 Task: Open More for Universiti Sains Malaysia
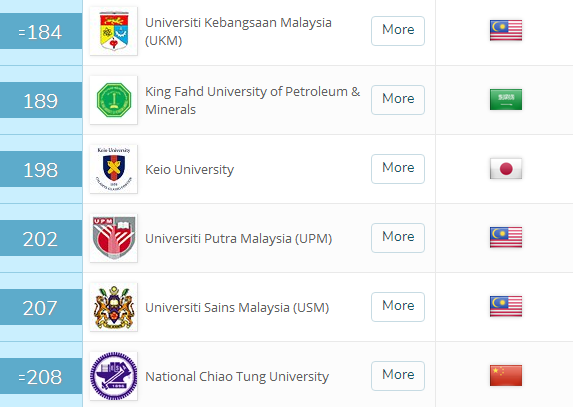click(398, 307)
